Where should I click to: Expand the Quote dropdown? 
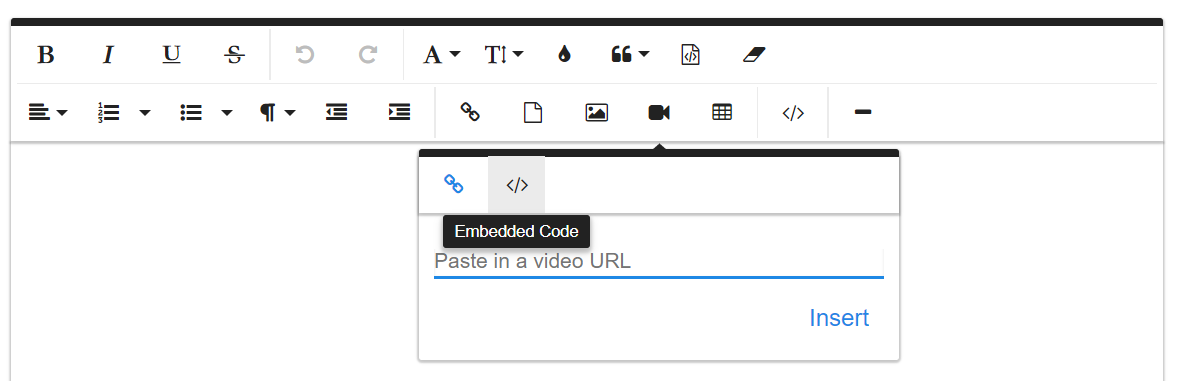coord(630,55)
